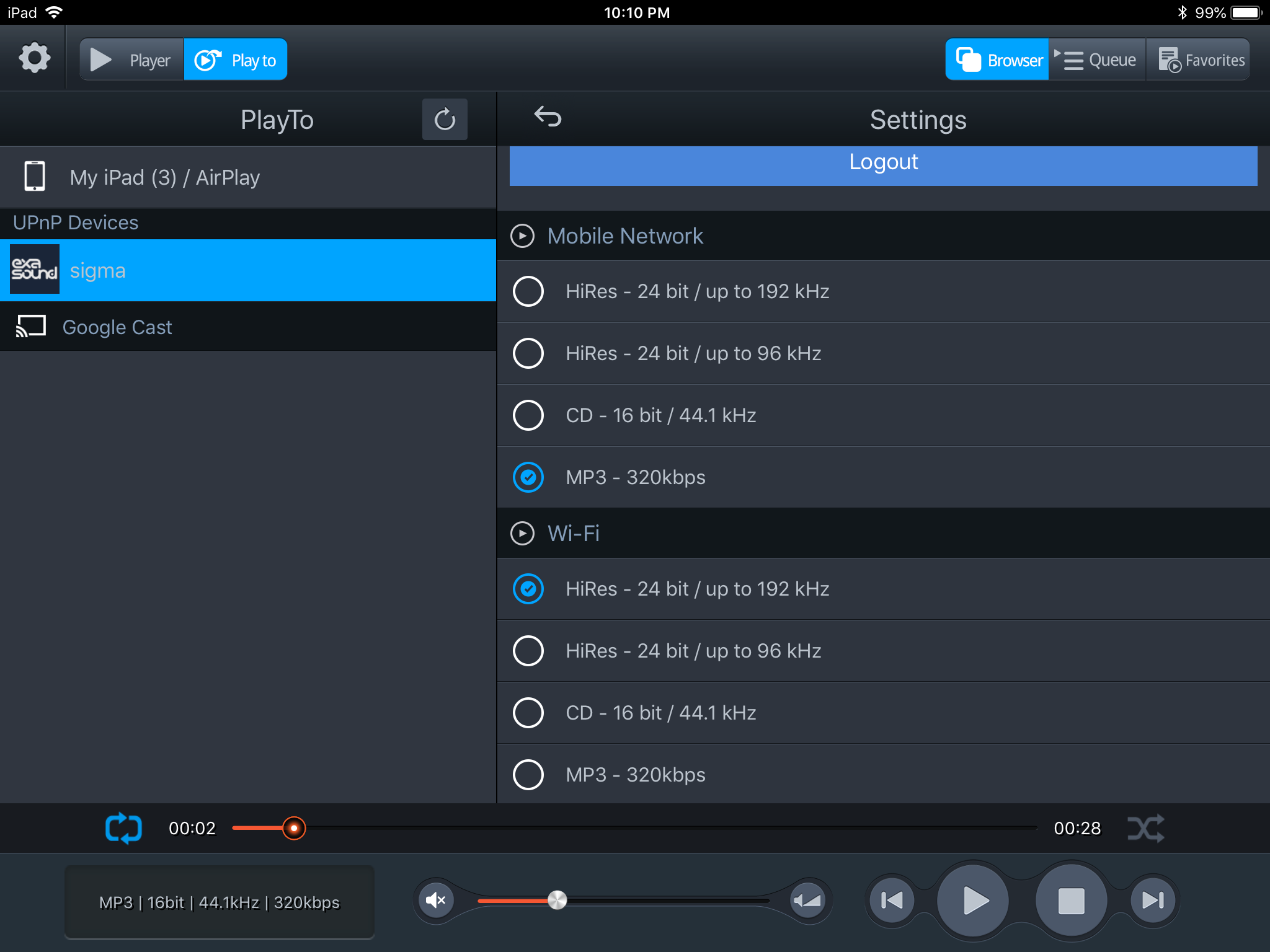Skip to the previous track
This screenshot has width=1270, height=952.
click(892, 900)
